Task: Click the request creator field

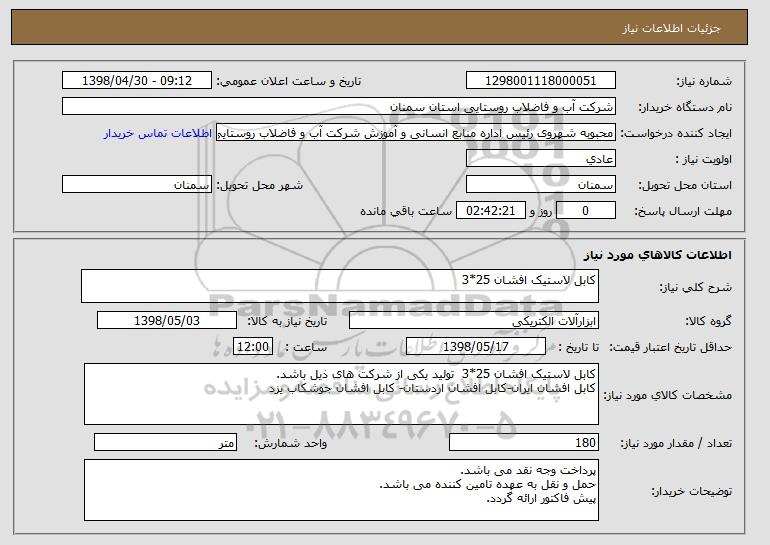Action: tap(416, 133)
